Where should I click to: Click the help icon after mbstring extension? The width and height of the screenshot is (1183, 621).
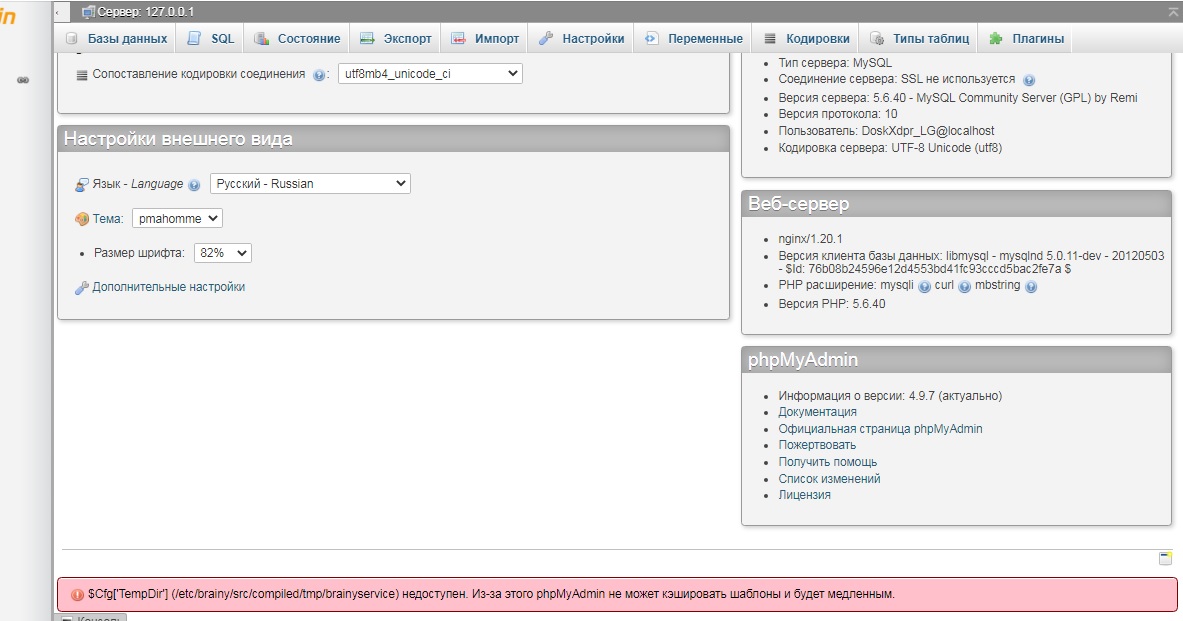[x=1031, y=286]
